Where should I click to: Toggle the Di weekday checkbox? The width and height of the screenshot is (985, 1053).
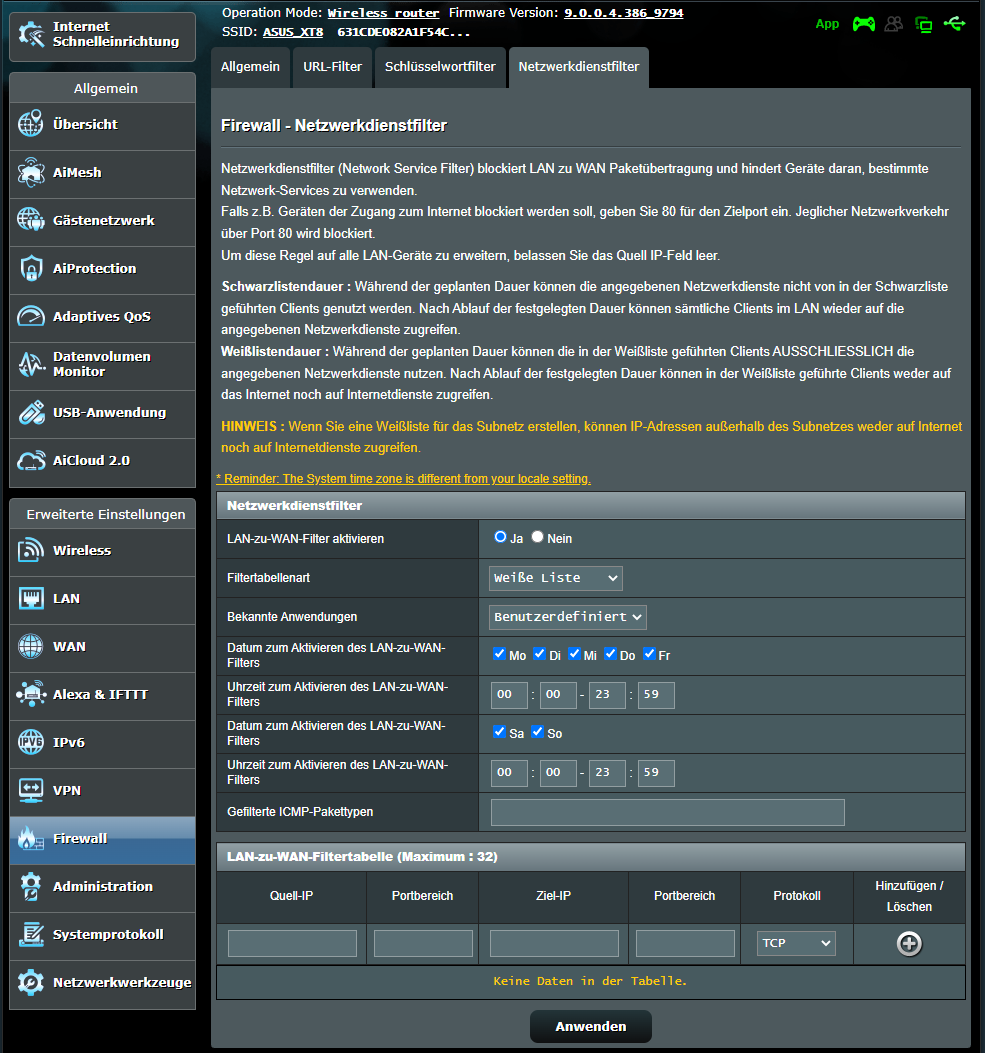click(x=539, y=653)
